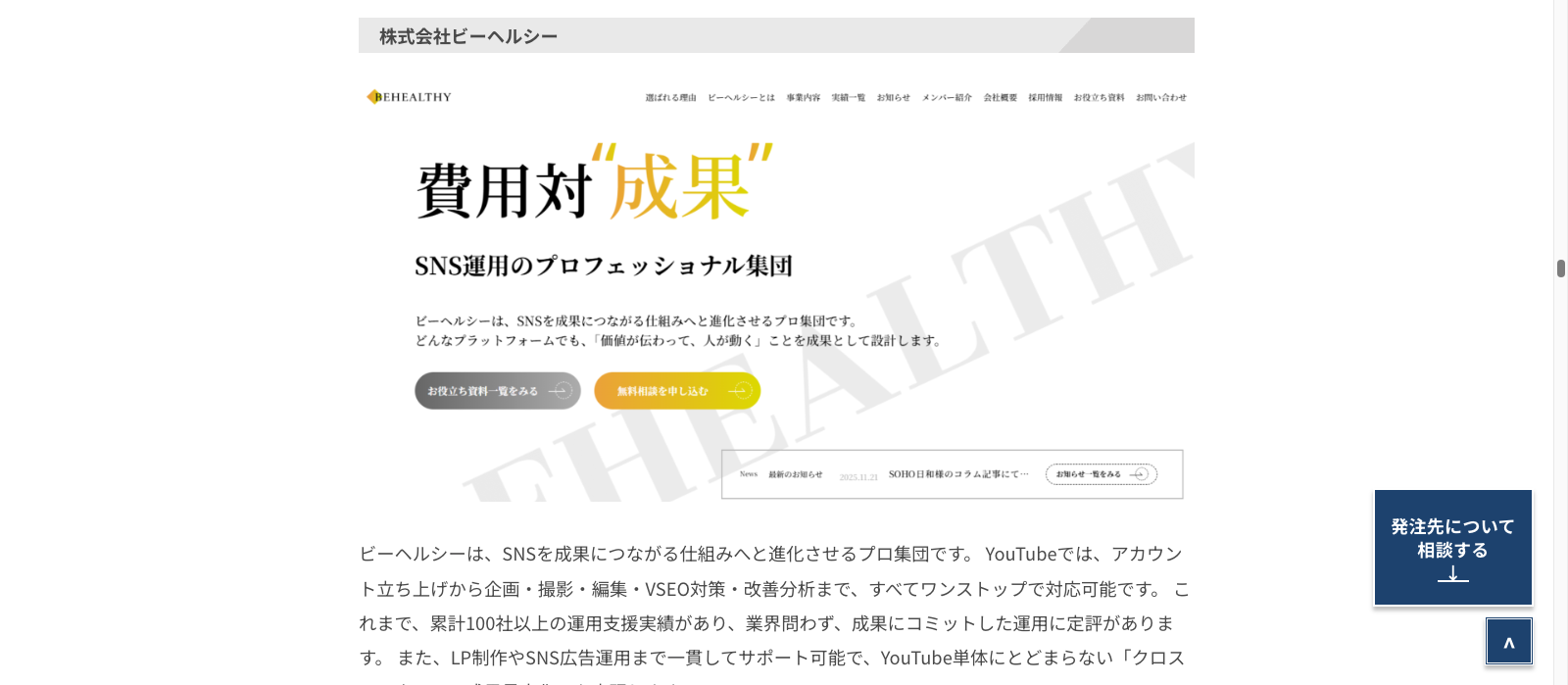
Task: Click the 最新のお知らせ label
Action: (796, 474)
